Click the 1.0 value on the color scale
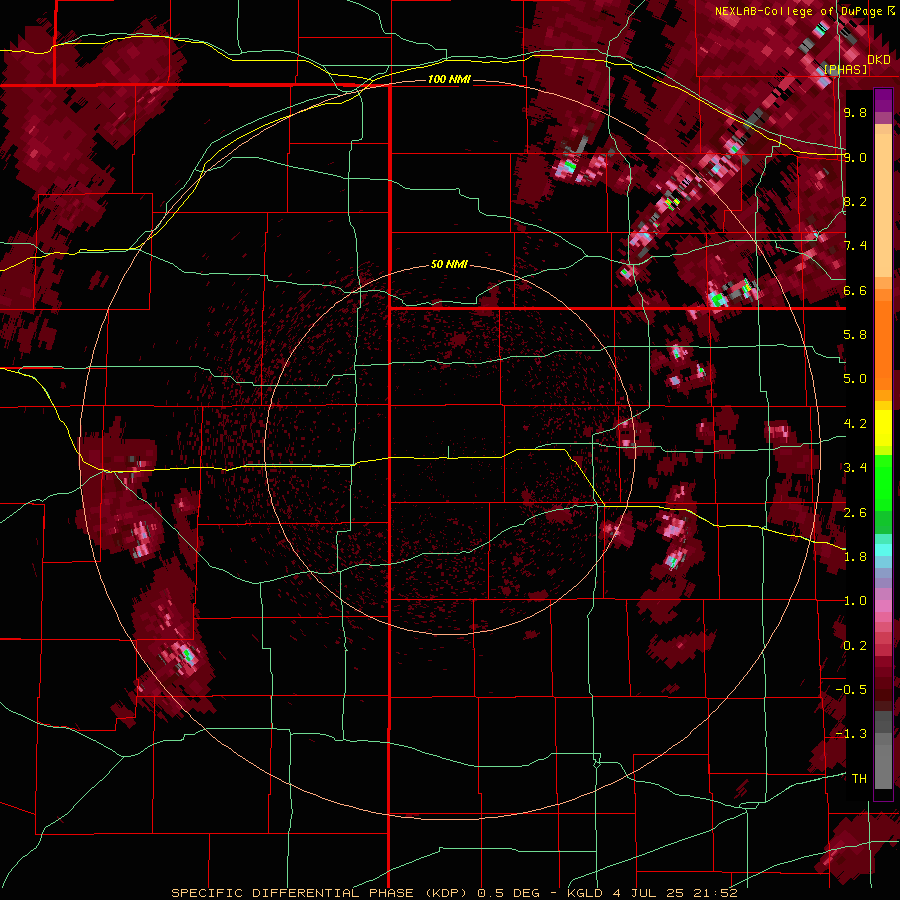 tap(855, 601)
